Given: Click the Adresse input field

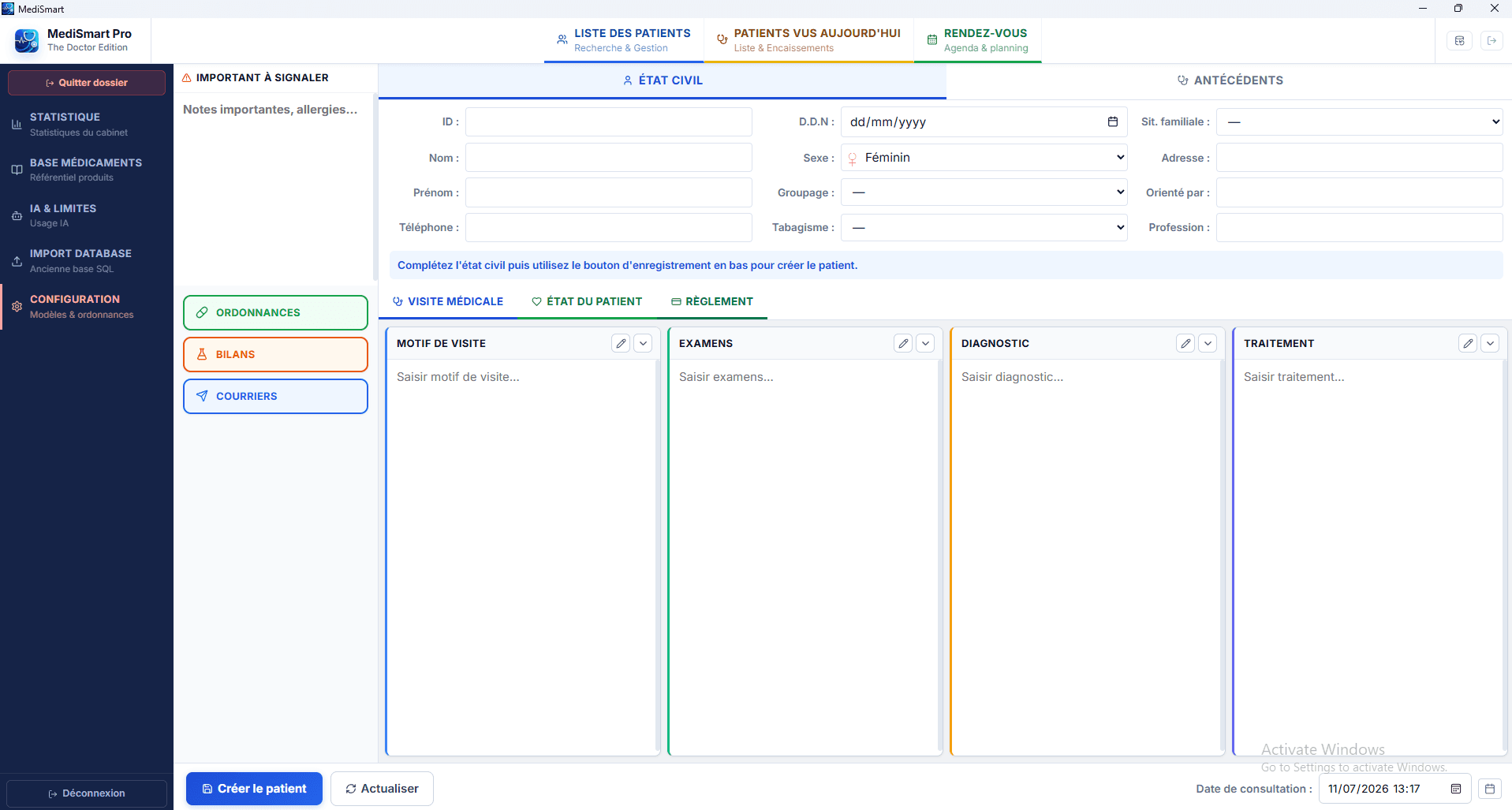Looking at the screenshot, I should point(1359,158).
